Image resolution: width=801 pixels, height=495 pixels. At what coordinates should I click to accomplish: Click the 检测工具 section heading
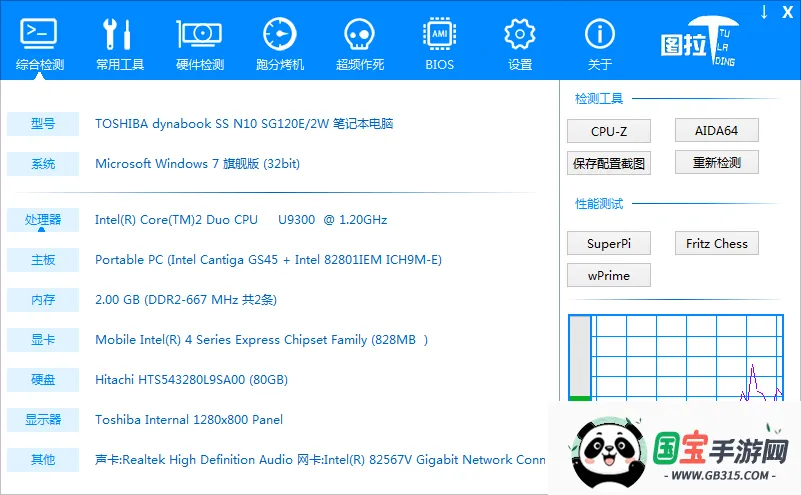(x=599, y=99)
